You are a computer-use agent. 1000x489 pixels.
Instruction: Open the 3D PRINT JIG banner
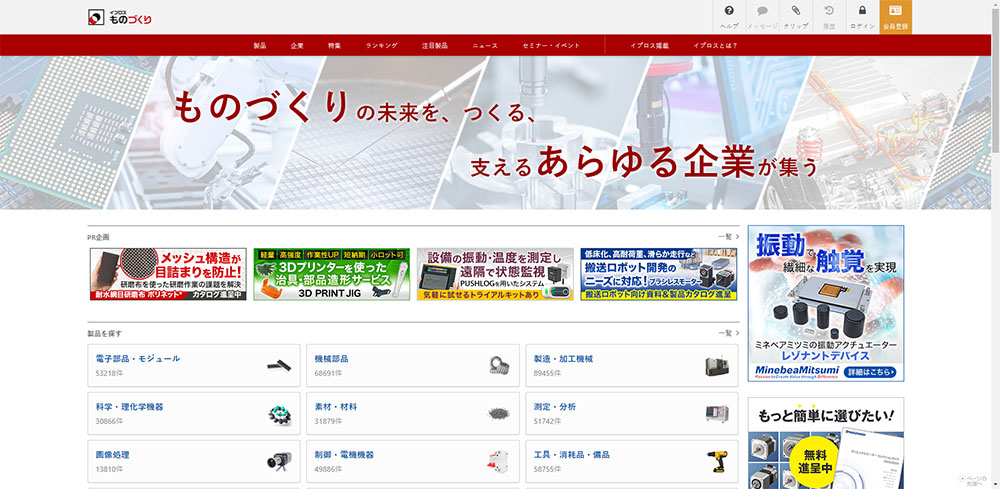[331, 275]
